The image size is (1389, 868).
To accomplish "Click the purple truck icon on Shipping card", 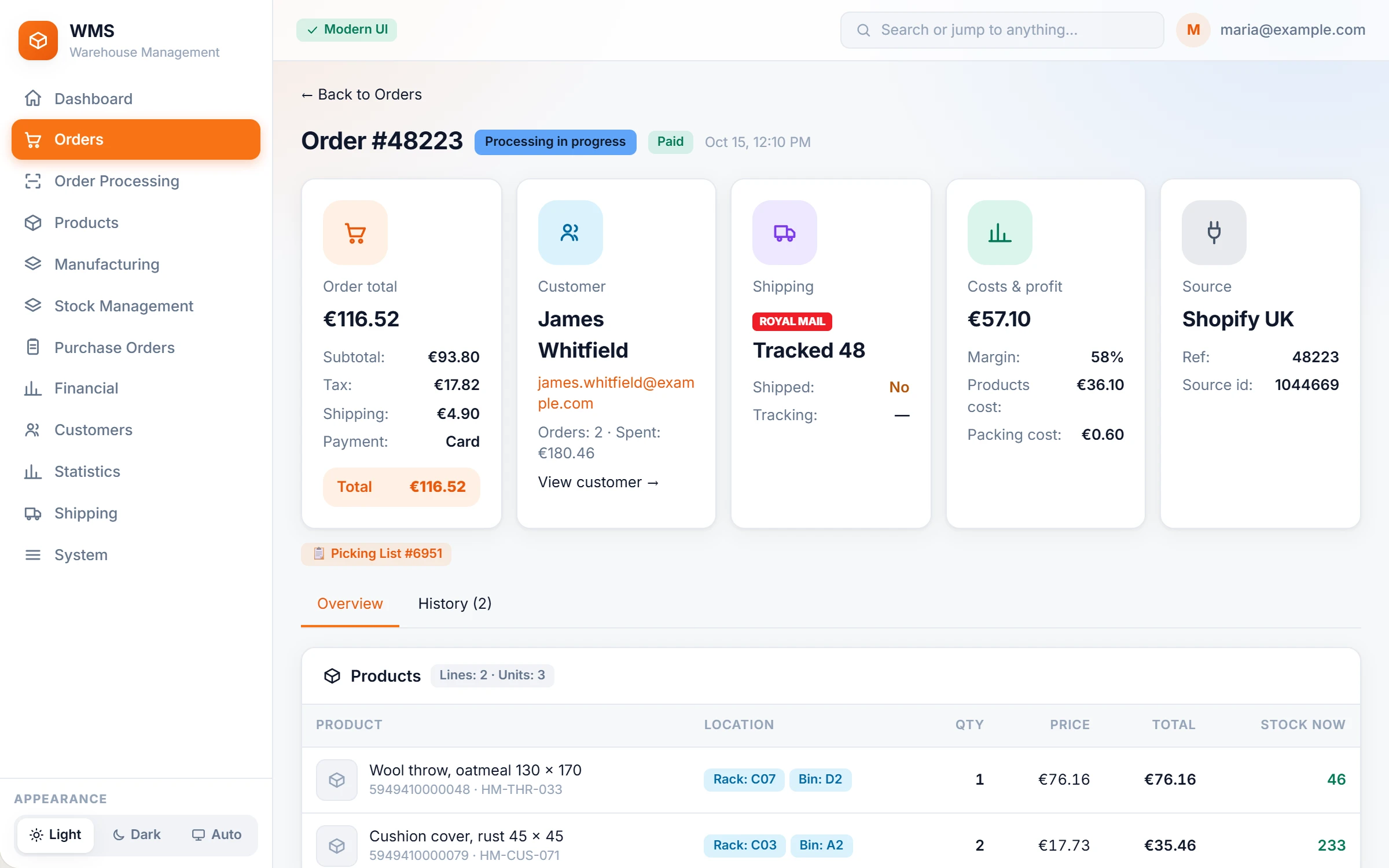I will pos(785,233).
